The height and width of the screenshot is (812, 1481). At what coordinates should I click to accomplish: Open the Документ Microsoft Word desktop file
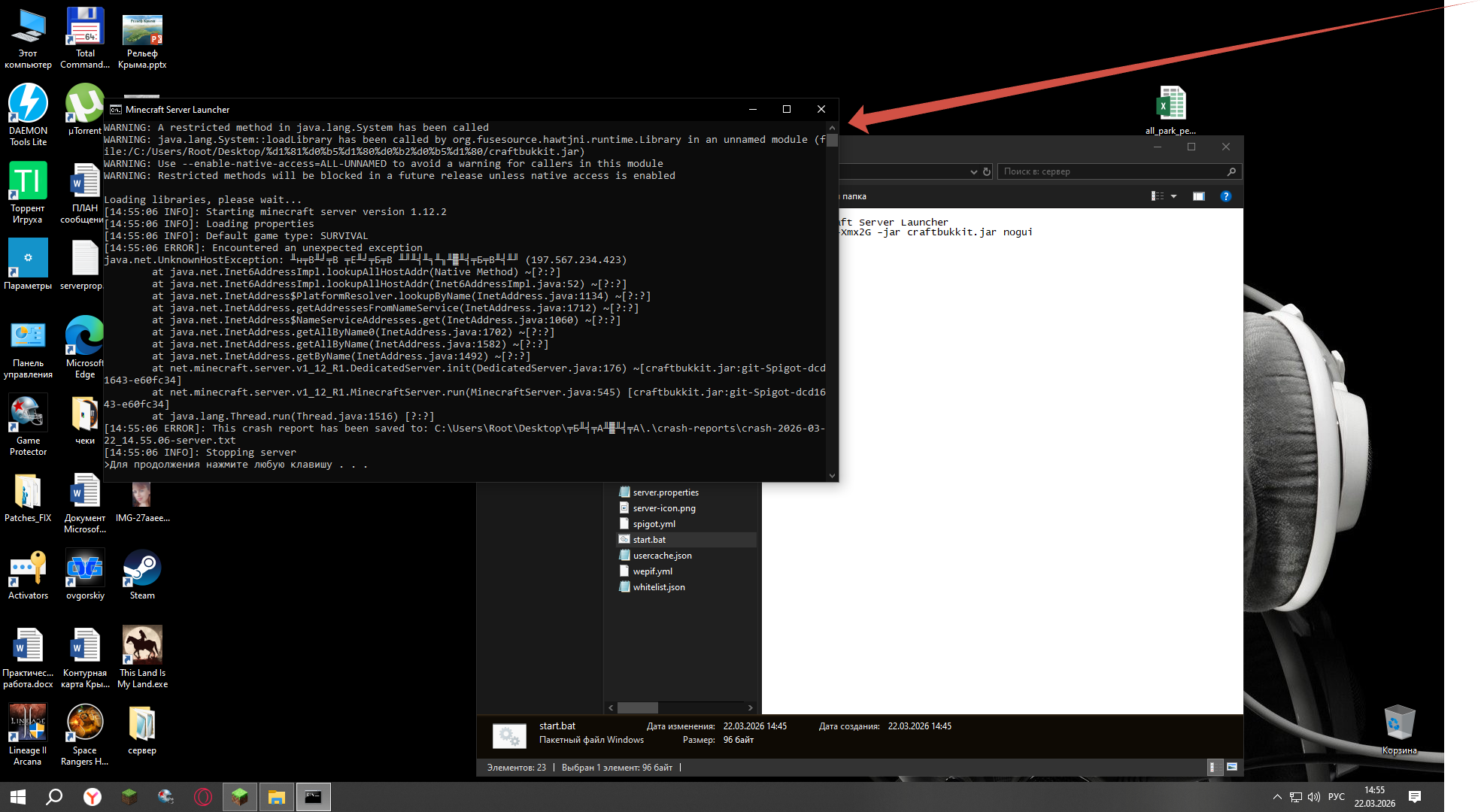pos(85,502)
